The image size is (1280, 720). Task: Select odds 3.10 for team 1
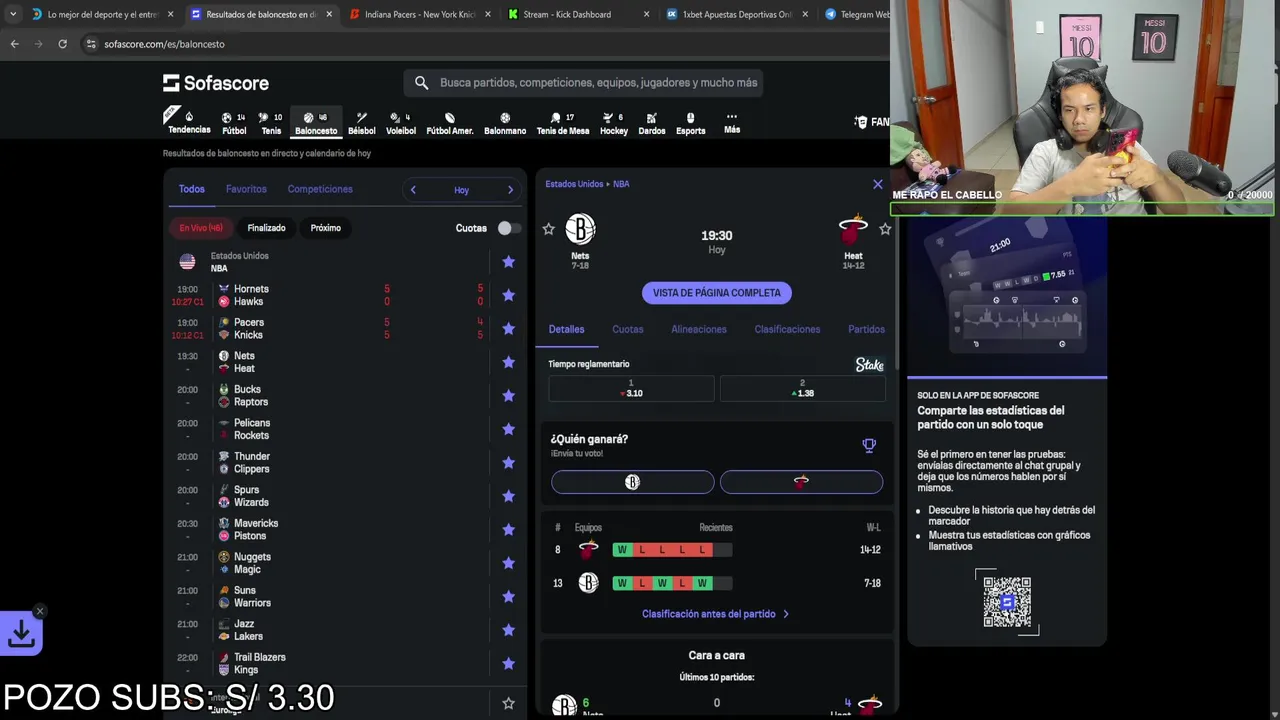point(631,389)
